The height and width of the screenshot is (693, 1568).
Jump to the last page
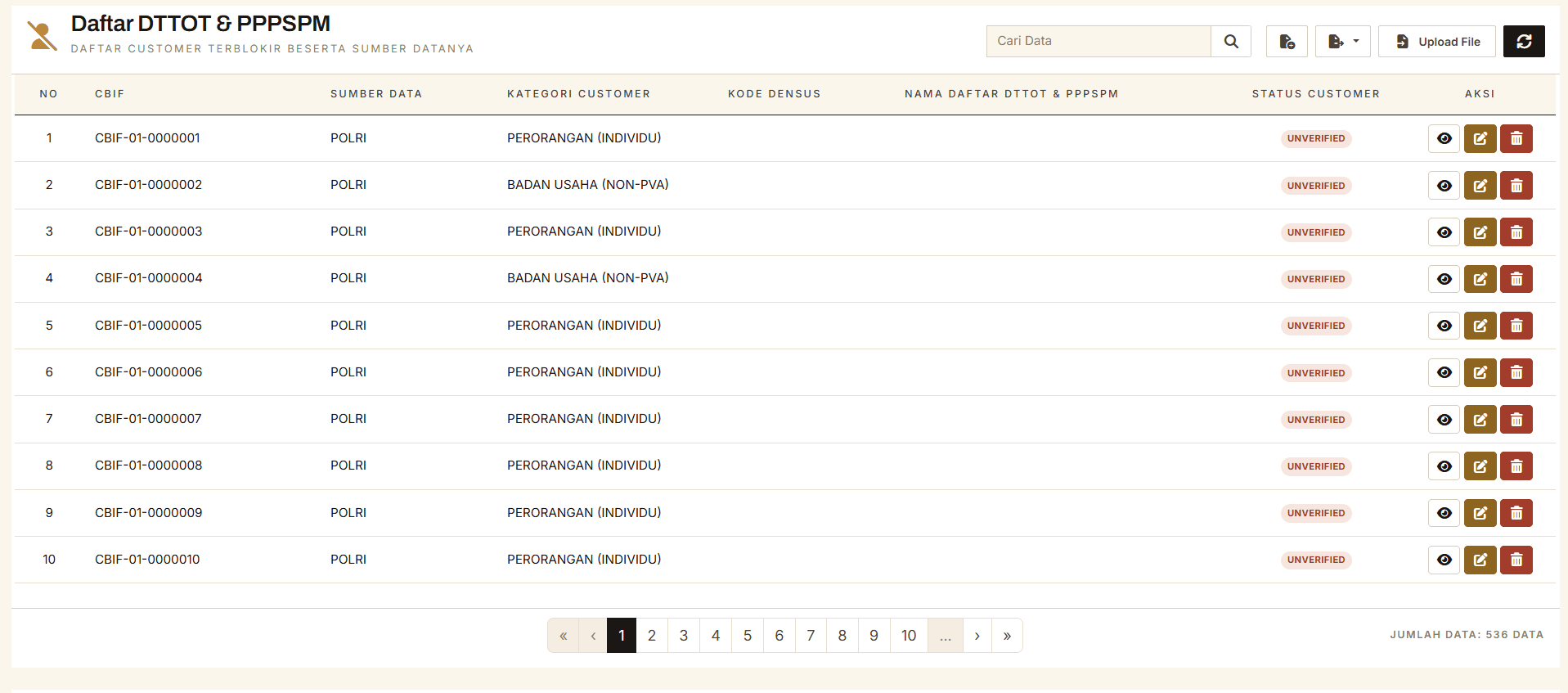(x=1007, y=636)
